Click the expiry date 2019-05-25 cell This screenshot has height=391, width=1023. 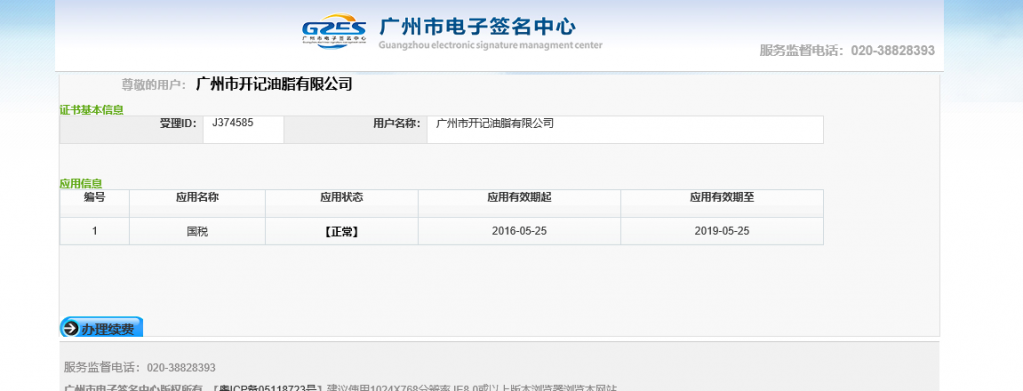tap(722, 231)
